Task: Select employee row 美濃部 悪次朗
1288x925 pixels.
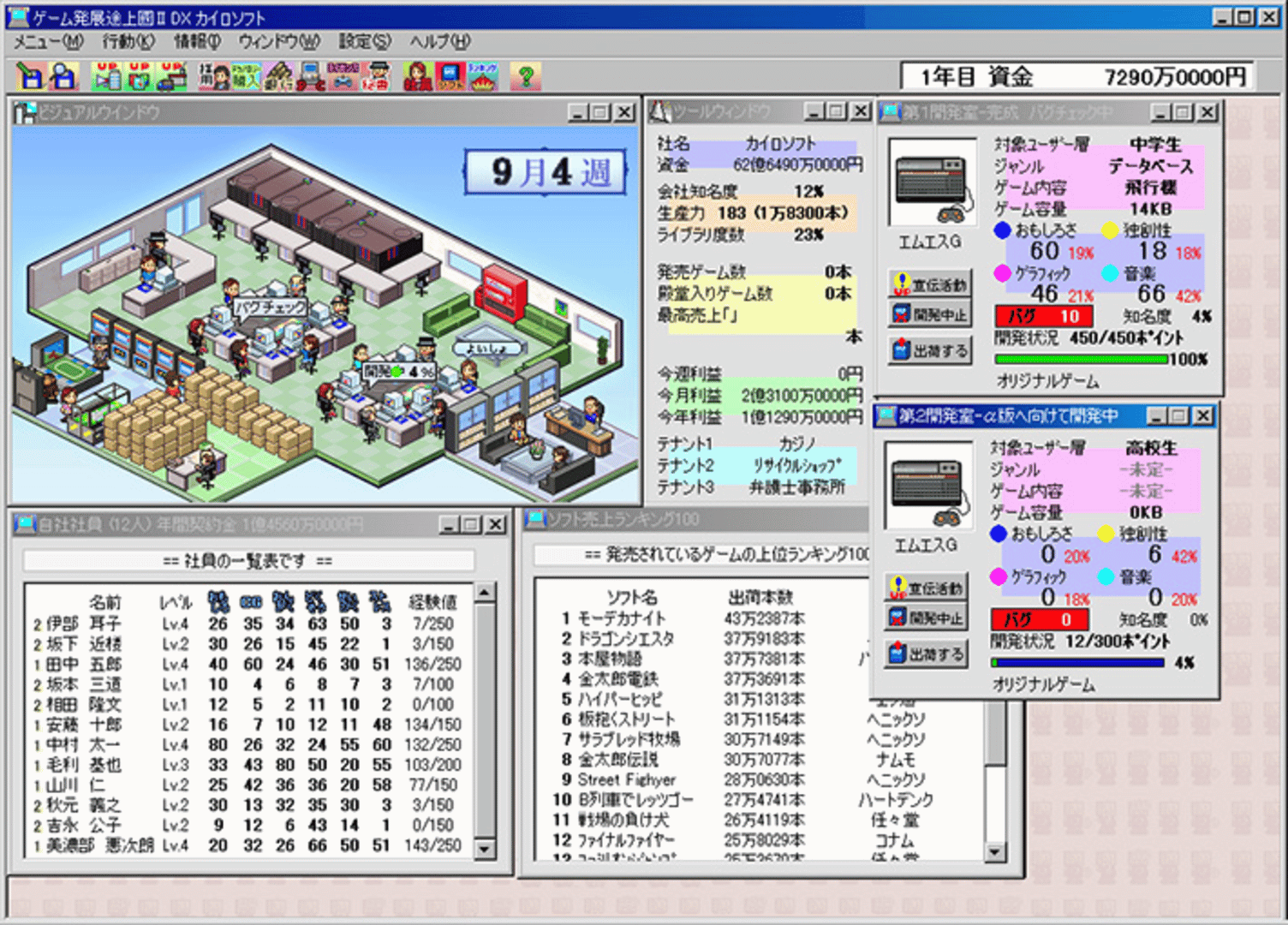Action: [x=250, y=845]
